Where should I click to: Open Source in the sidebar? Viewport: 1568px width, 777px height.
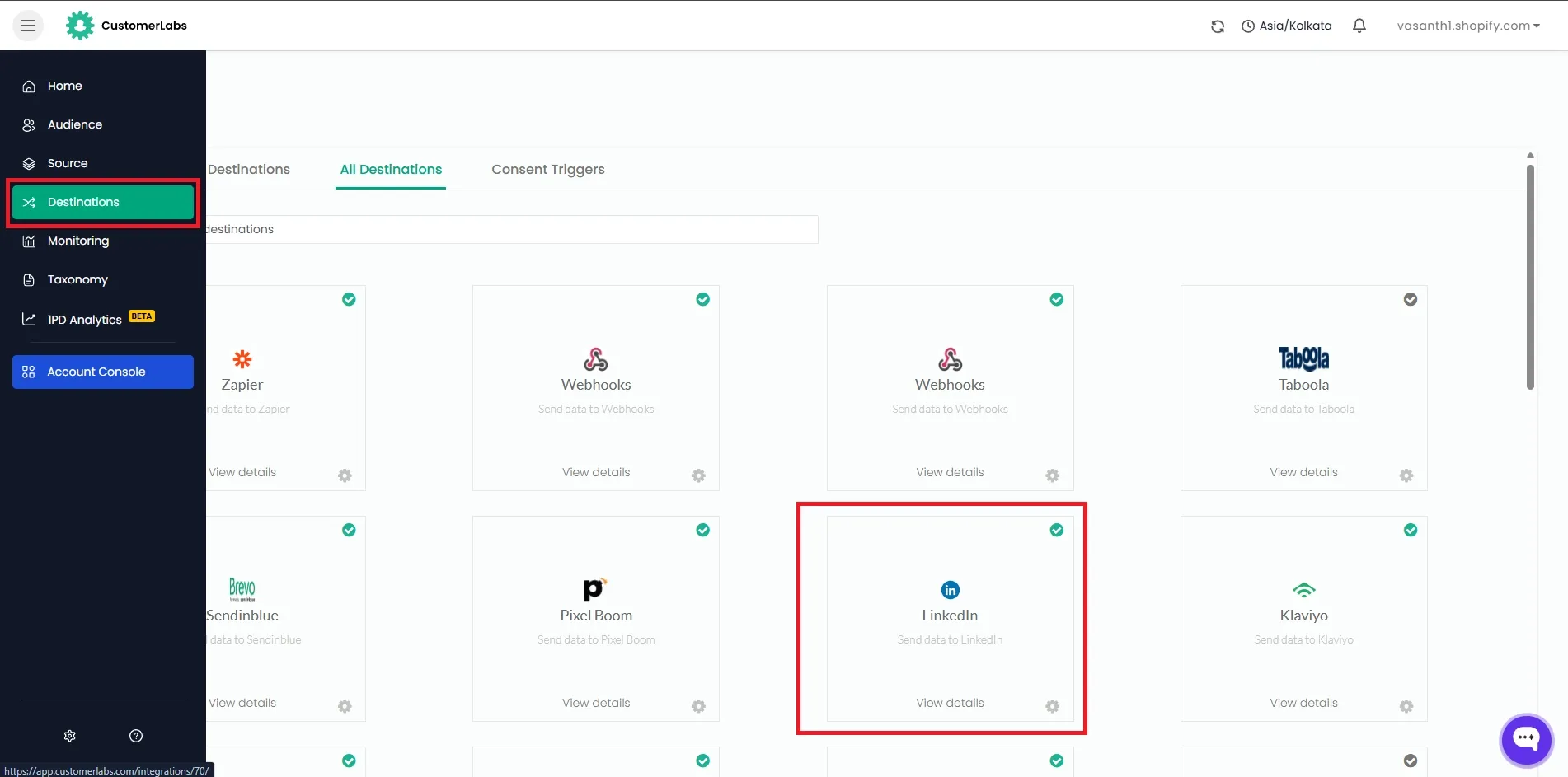click(103, 163)
